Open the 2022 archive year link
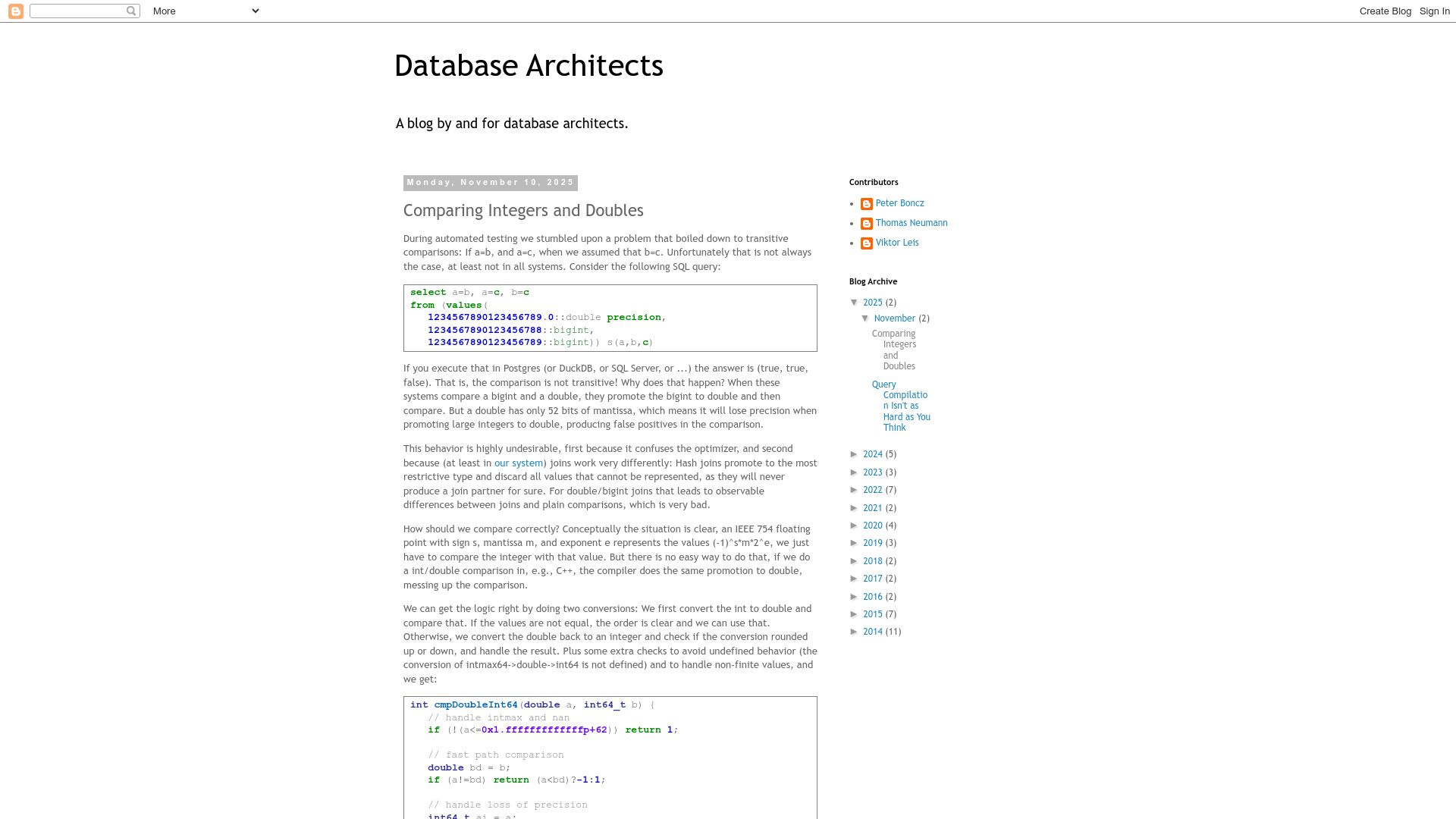Viewport: 1456px width, 819px height. (873, 490)
